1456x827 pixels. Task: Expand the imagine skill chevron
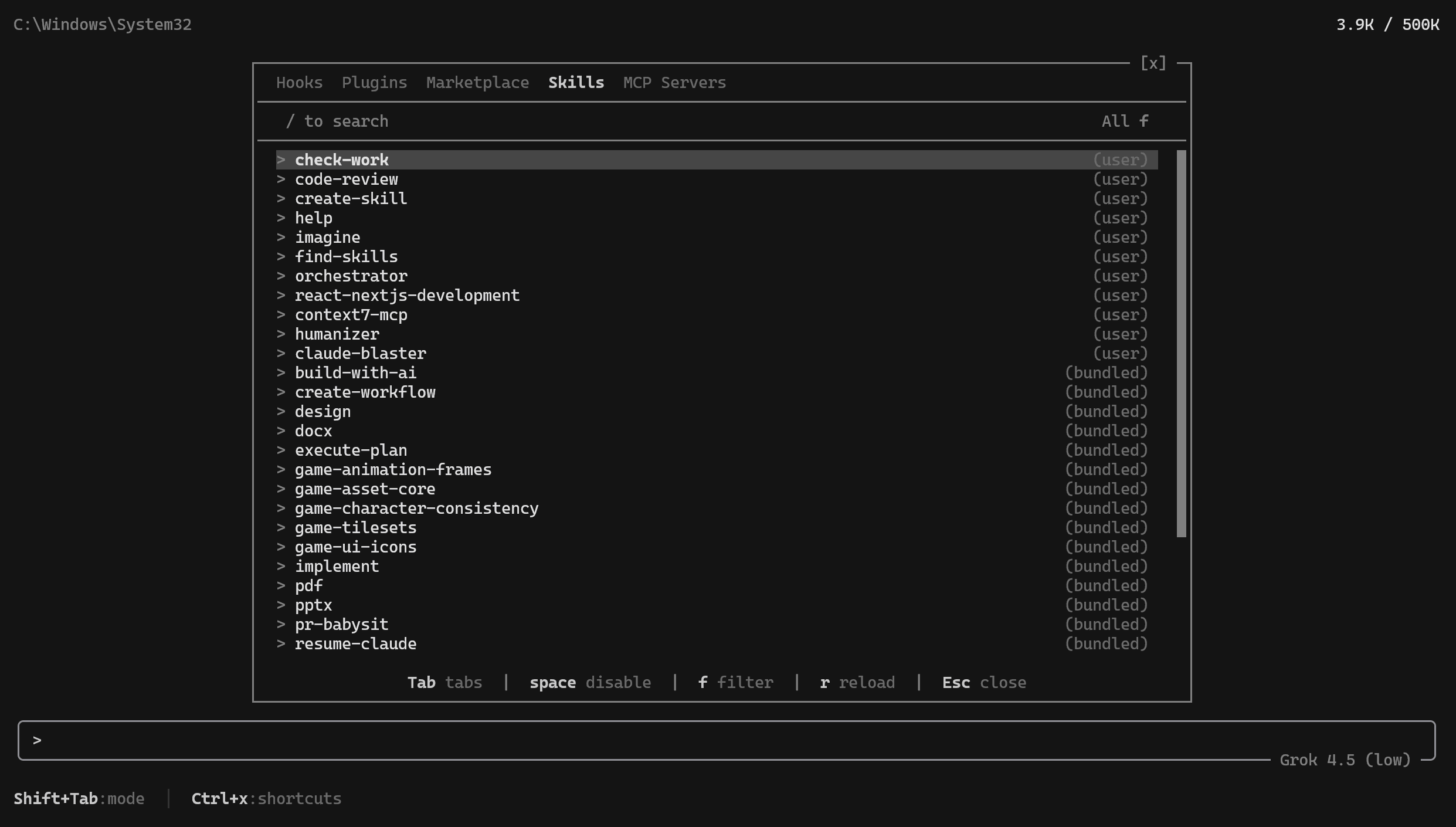pos(281,237)
